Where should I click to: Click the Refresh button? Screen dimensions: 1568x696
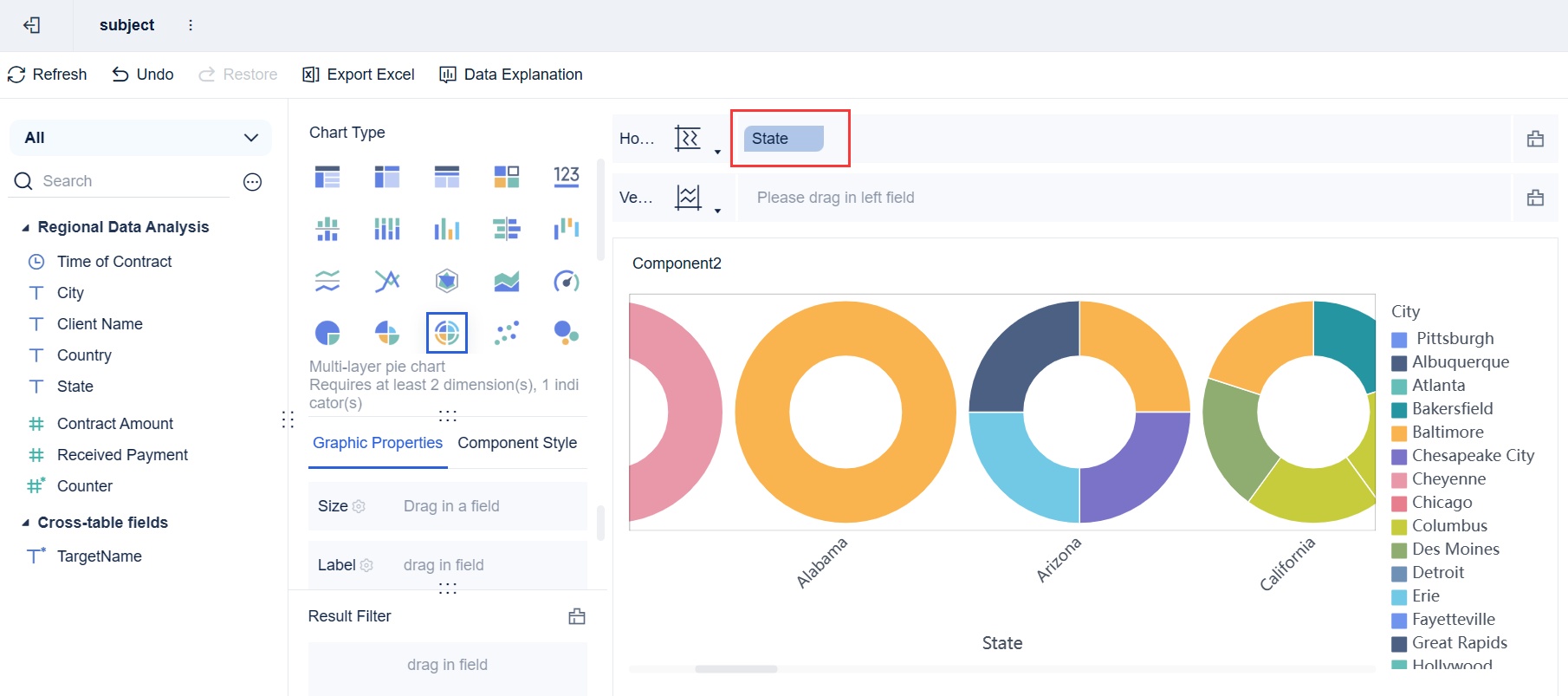(48, 75)
